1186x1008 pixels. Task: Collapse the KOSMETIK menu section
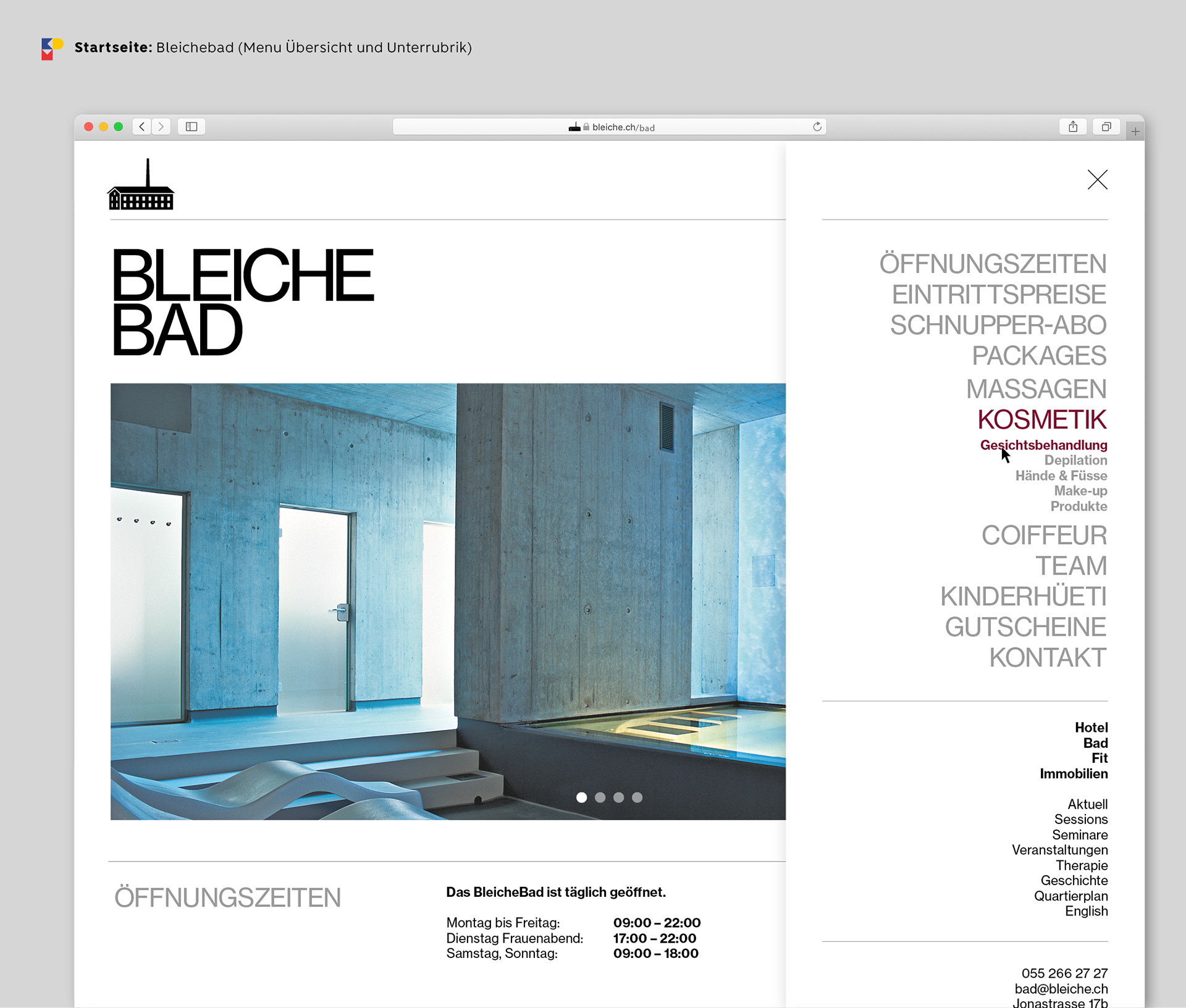pos(1041,420)
